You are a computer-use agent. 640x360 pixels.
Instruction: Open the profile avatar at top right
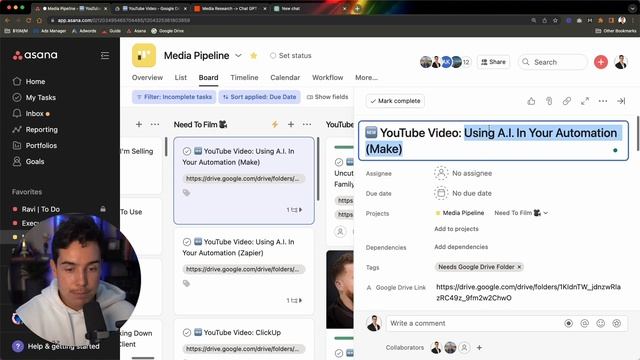tap(621, 62)
